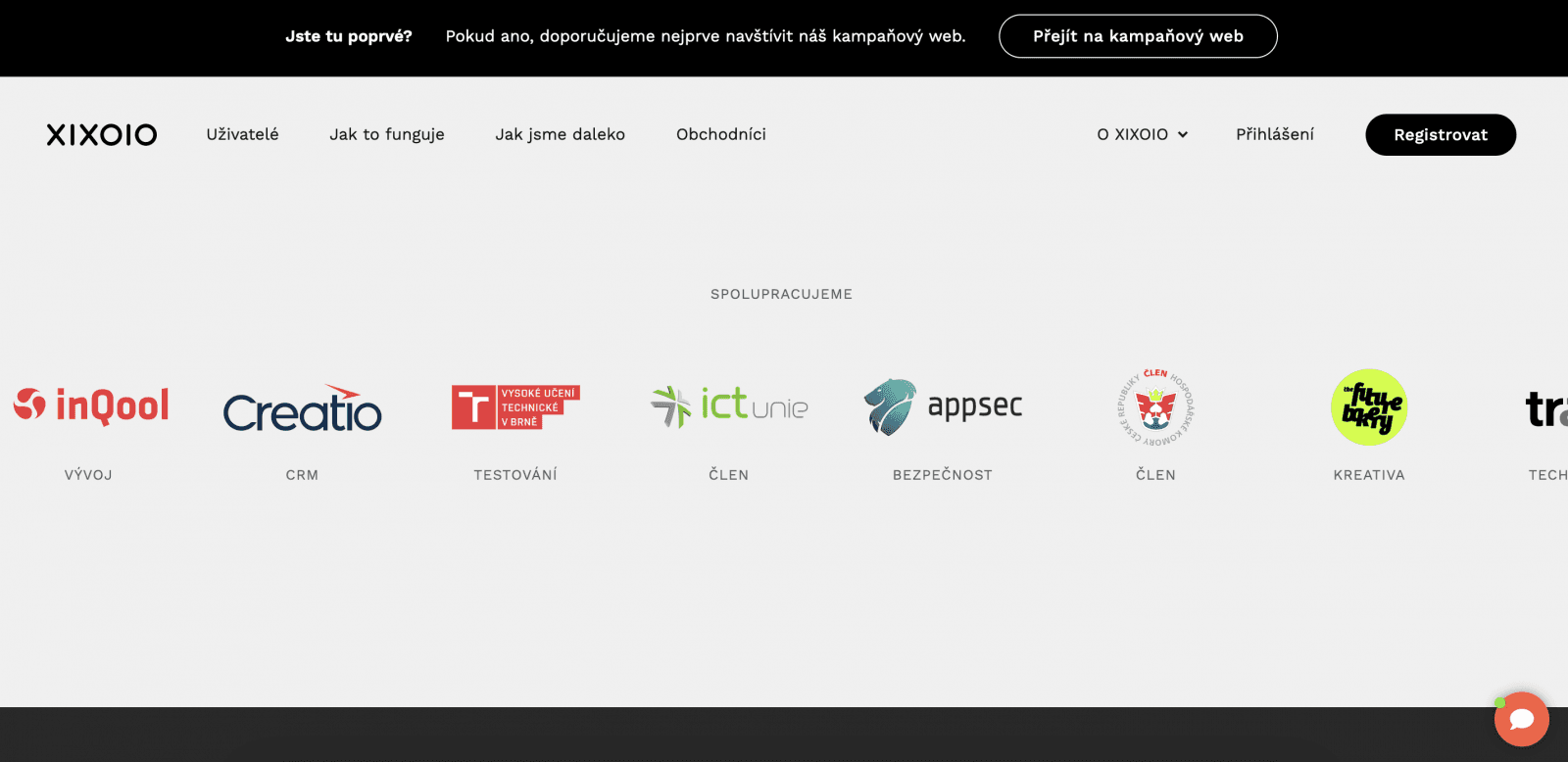Click the ČLEN label under Hospodářská komora
The image size is (1568, 762).
(1155, 475)
